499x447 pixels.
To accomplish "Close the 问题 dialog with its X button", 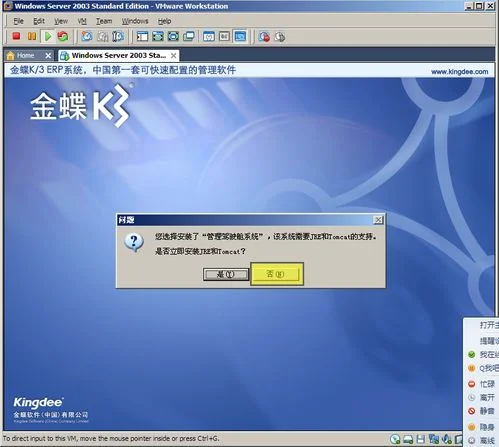I will click(x=378, y=220).
